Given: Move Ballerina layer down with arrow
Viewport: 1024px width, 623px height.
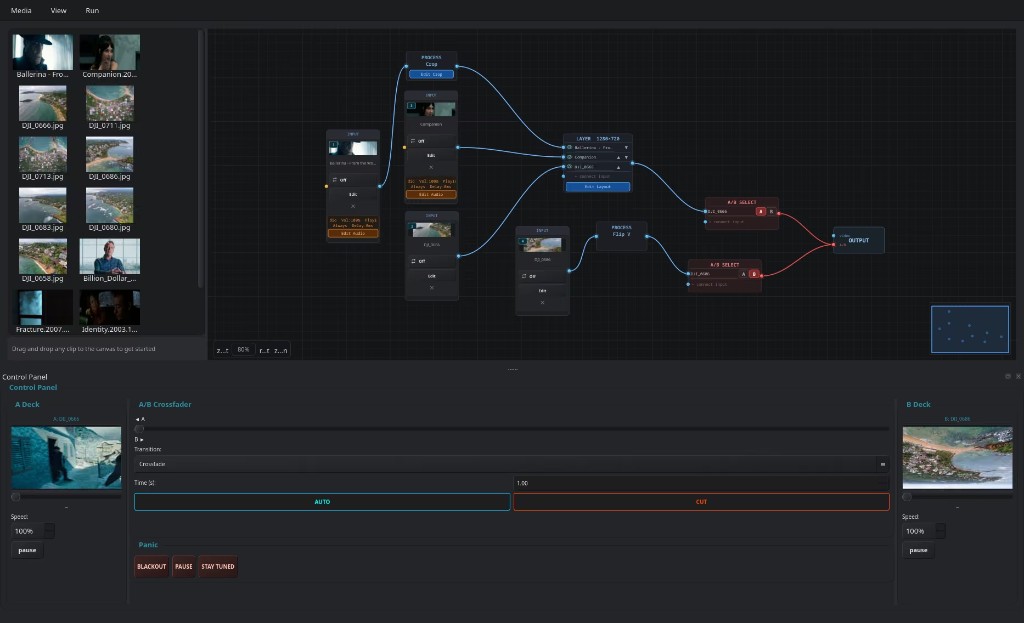Looking at the screenshot, I should pyautogui.click(x=626, y=148).
